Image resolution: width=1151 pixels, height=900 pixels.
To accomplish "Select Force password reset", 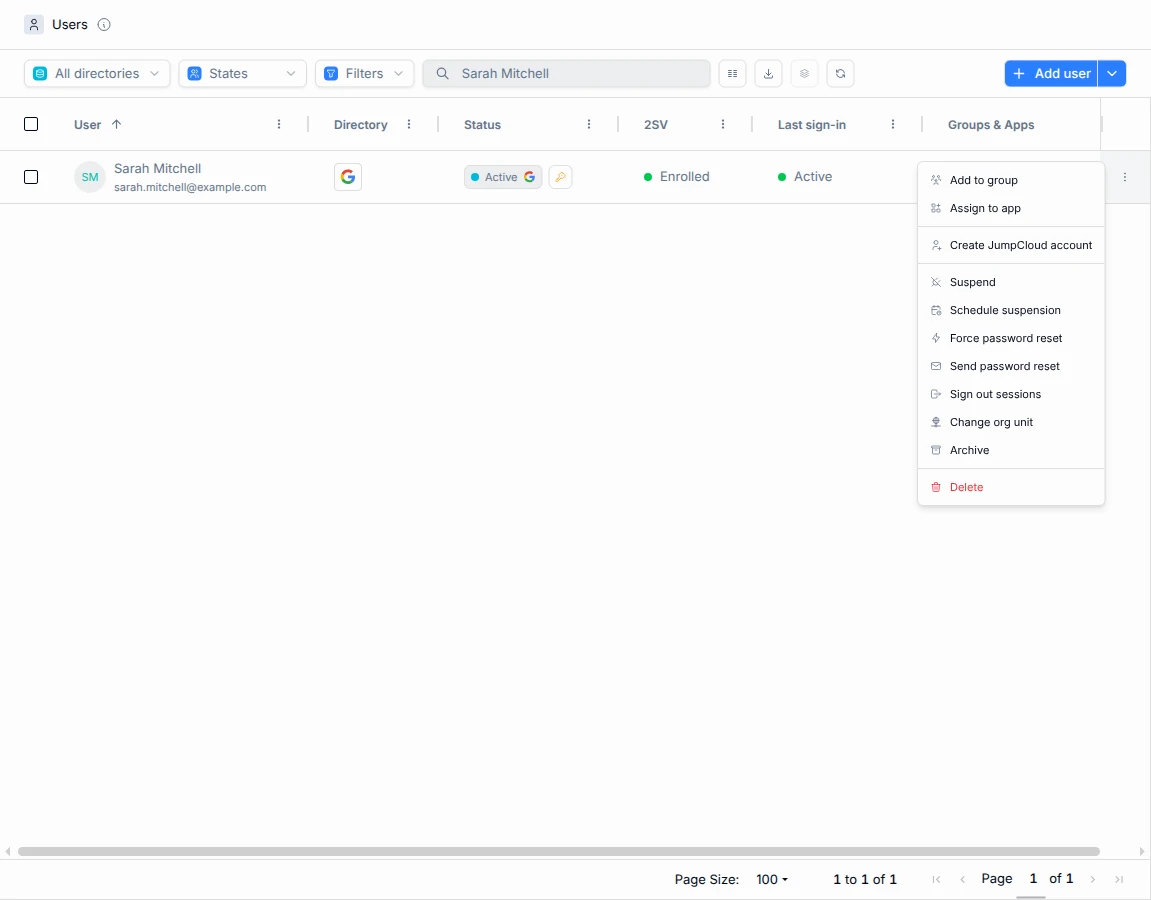I will [x=1011, y=338].
